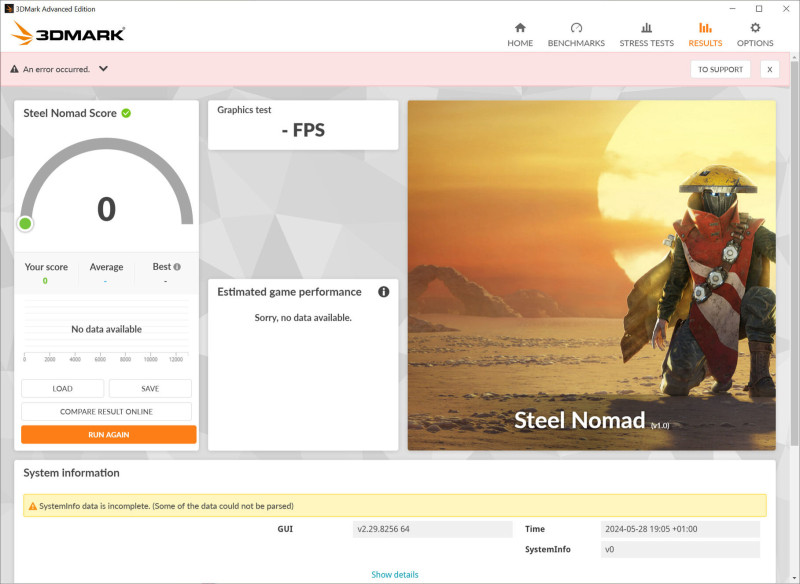
Task: Dismiss the error banner with X
Action: point(770,69)
